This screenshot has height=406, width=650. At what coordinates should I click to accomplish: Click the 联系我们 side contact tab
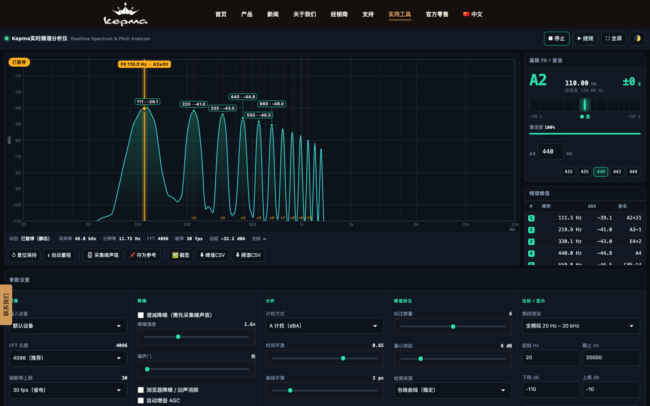point(6,305)
